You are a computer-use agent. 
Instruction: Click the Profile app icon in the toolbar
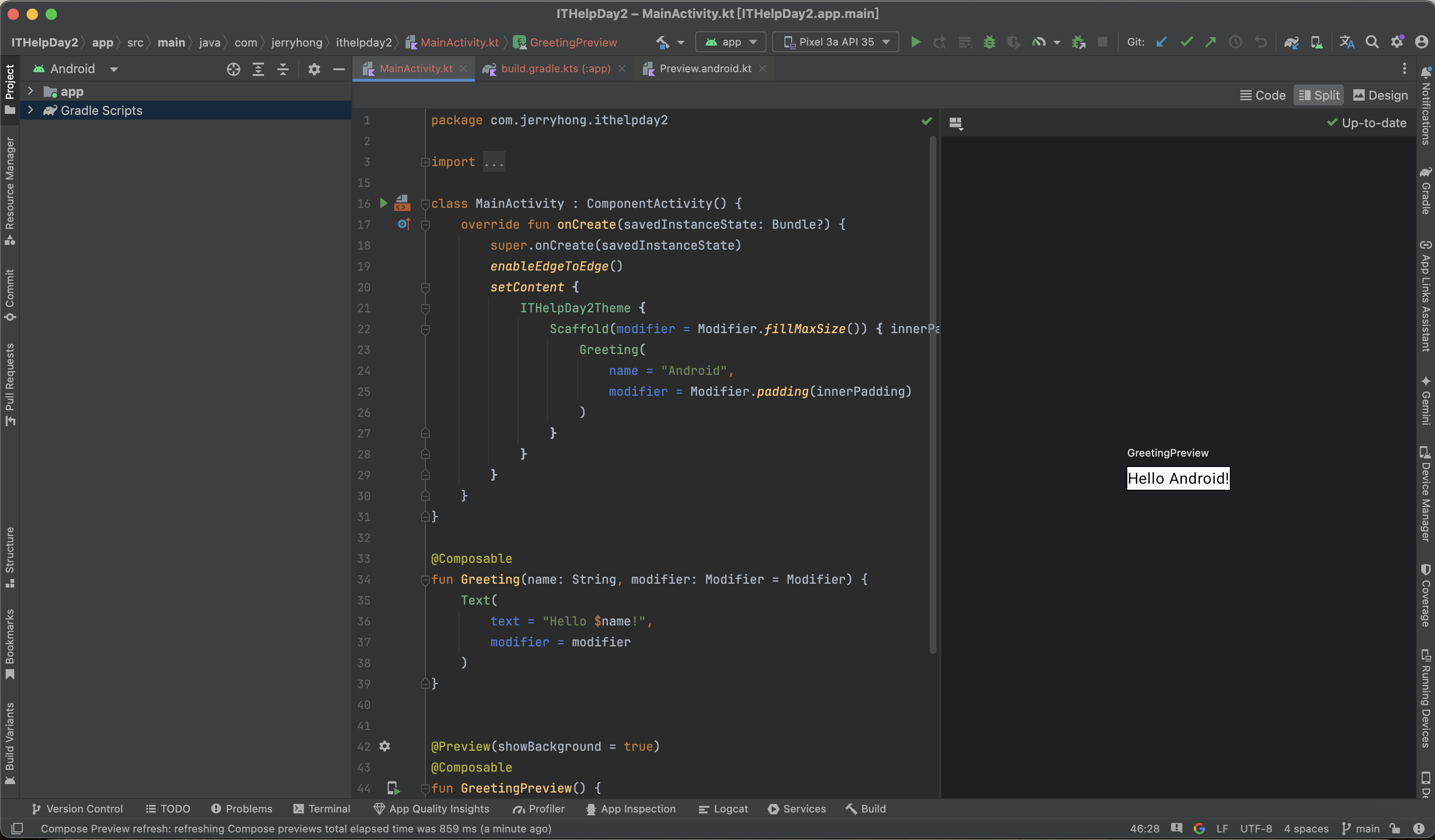[1039, 42]
